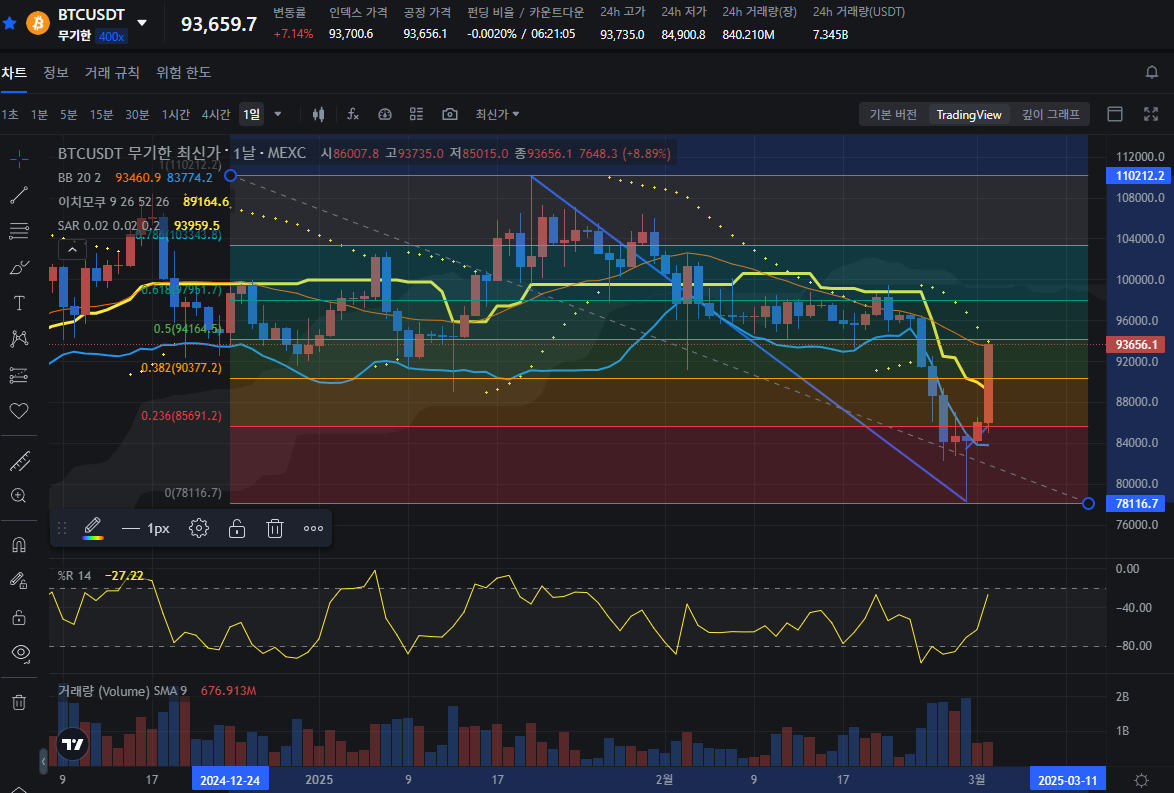This screenshot has width=1174, height=793.
Task: Select the 15분 timeframe
Action: tap(101, 115)
